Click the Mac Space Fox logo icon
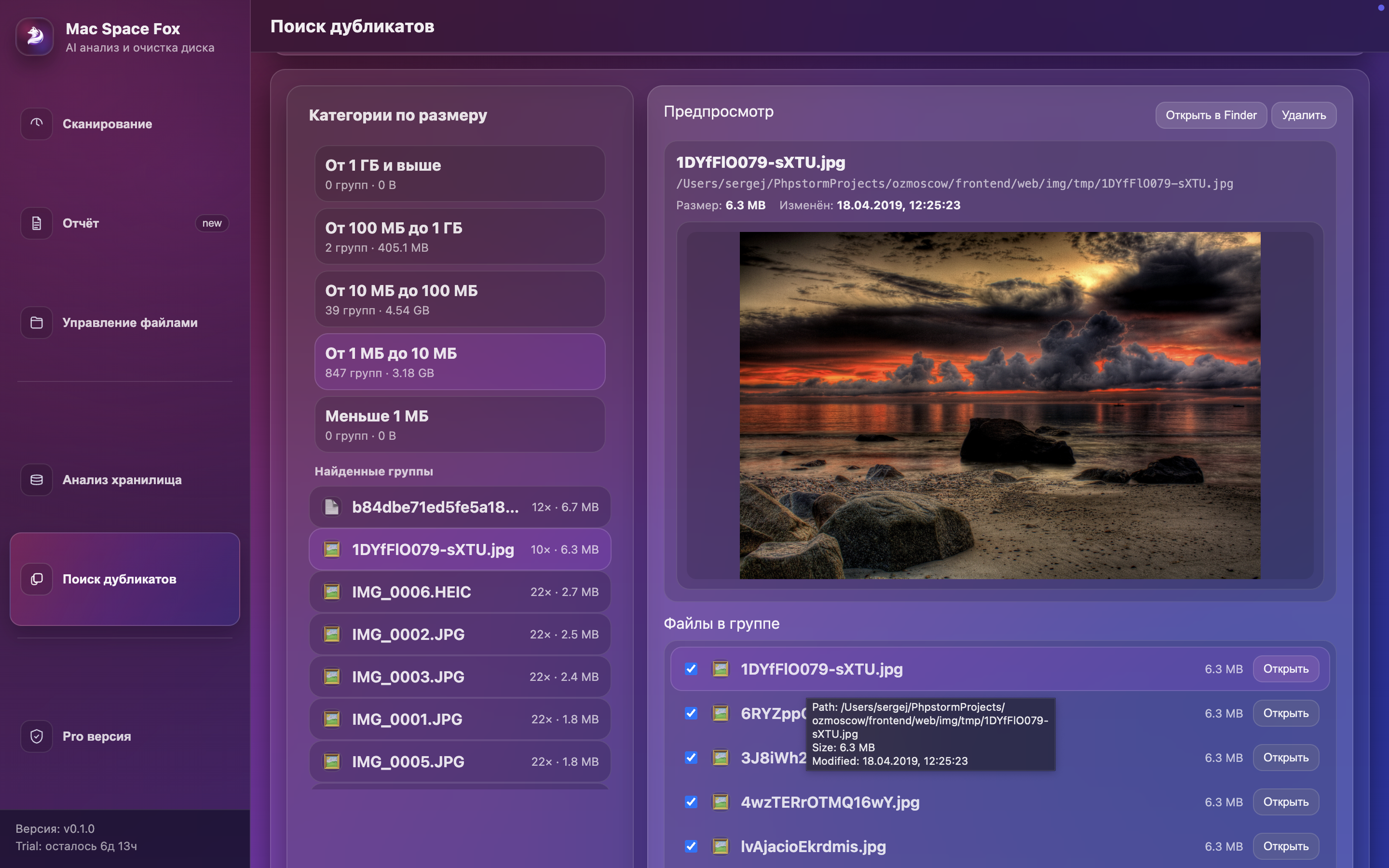The height and width of the screenshot is (868, 1389). pyautogui.click(x=35, y=37)
